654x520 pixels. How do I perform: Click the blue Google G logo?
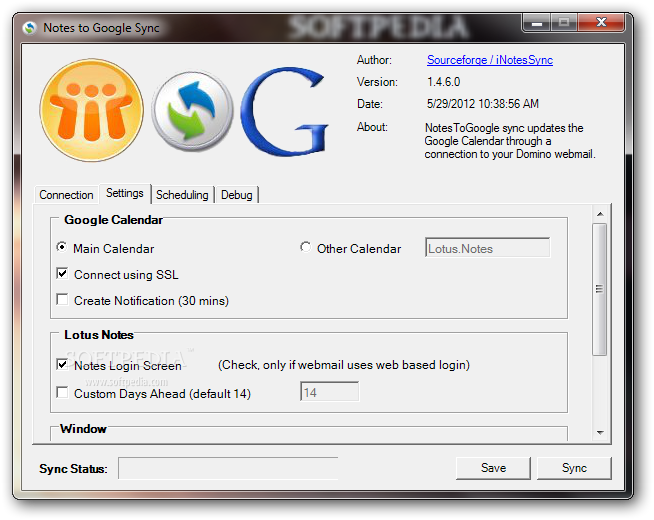coord(284,111)
